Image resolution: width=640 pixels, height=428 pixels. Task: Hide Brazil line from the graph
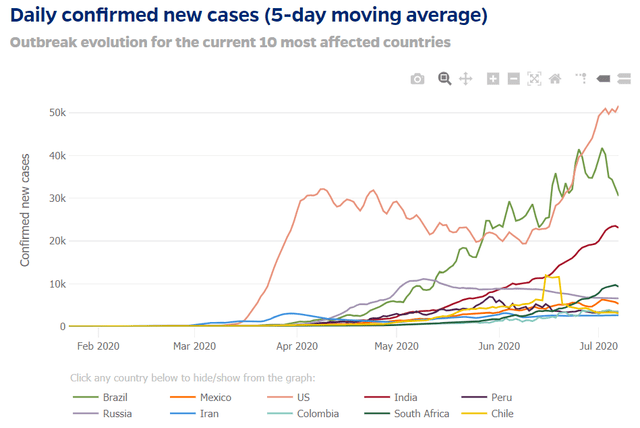pos(100,397)
